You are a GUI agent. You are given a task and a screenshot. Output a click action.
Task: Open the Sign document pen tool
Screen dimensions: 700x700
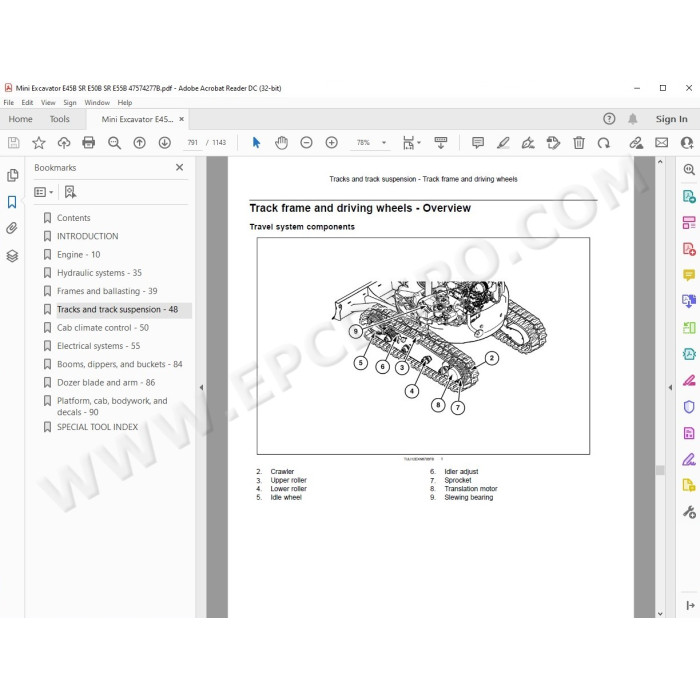(528, 143)
